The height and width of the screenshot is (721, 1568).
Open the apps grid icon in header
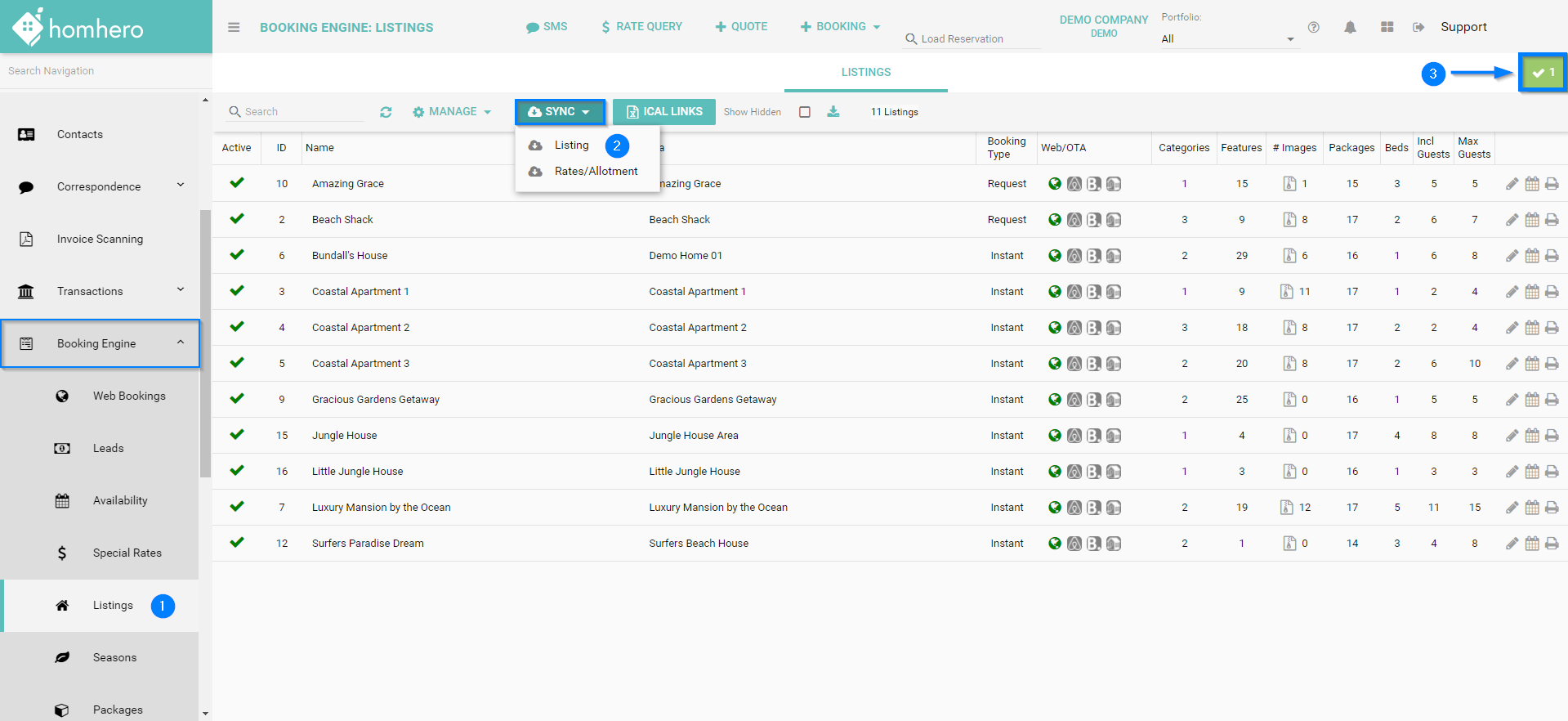pos(1387,27)
